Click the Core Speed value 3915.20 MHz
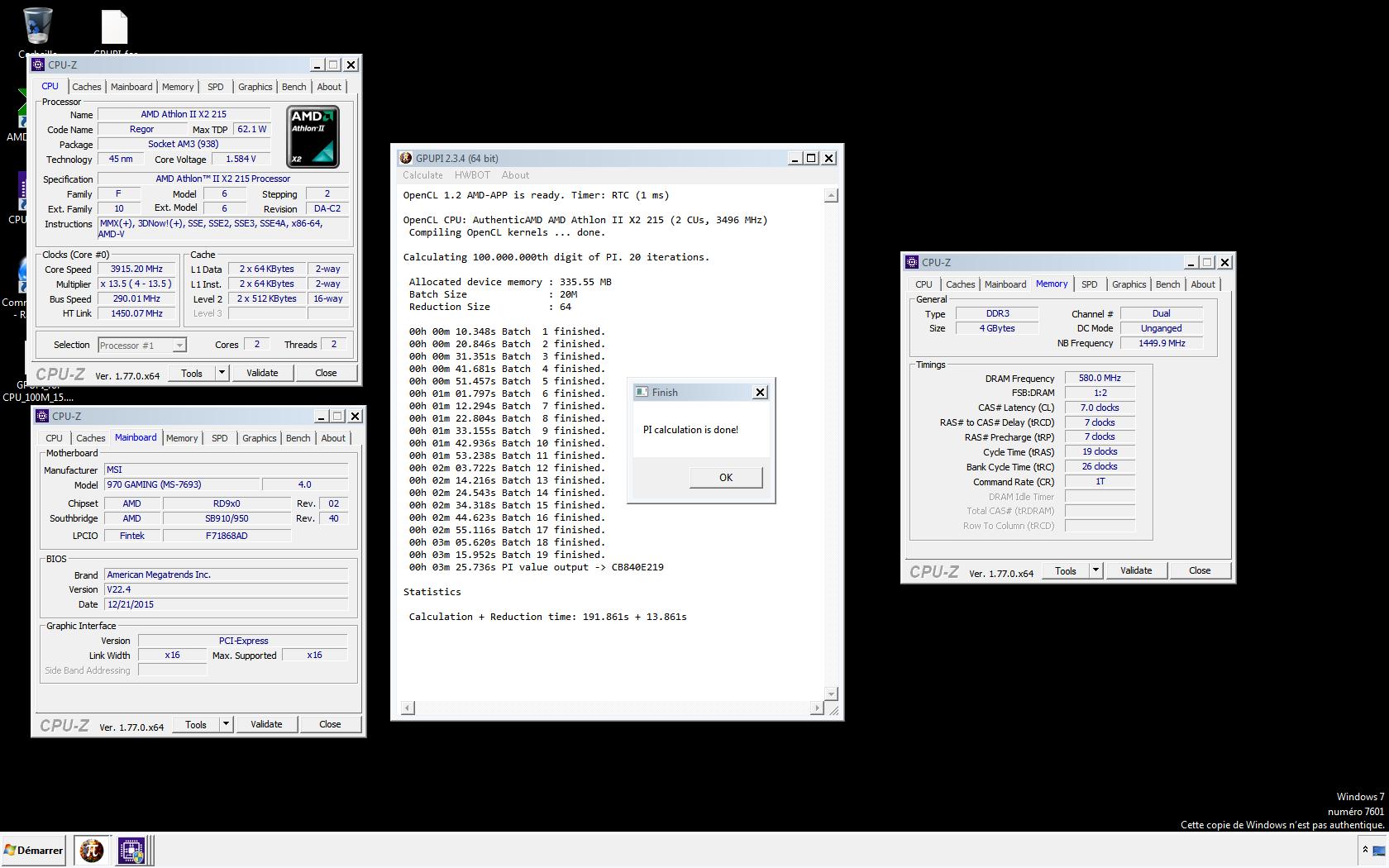 pyautogui.click(x=137, y=269)
